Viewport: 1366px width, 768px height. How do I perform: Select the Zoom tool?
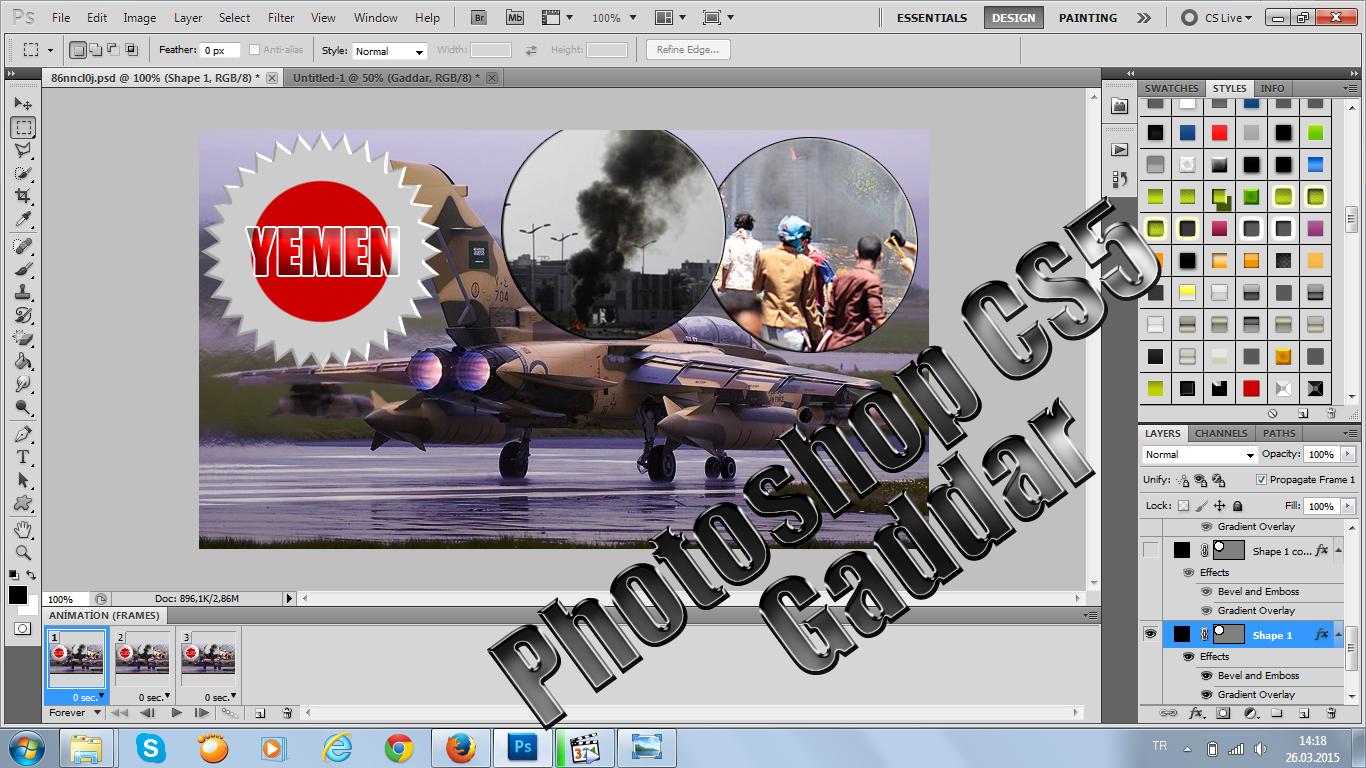pos(23,552)
